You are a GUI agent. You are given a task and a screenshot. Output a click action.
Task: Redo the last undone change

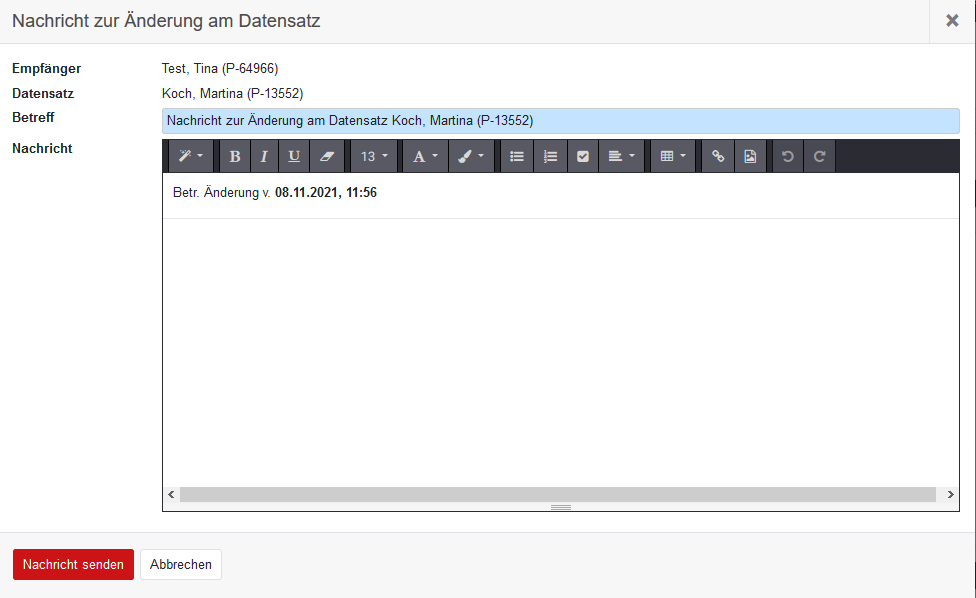(x=819, y=157)
